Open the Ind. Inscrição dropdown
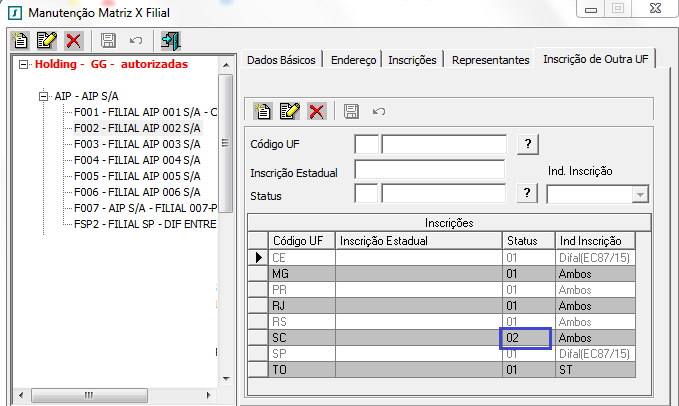This screenshot has width=679, height=406. click(x=640, y=194)
